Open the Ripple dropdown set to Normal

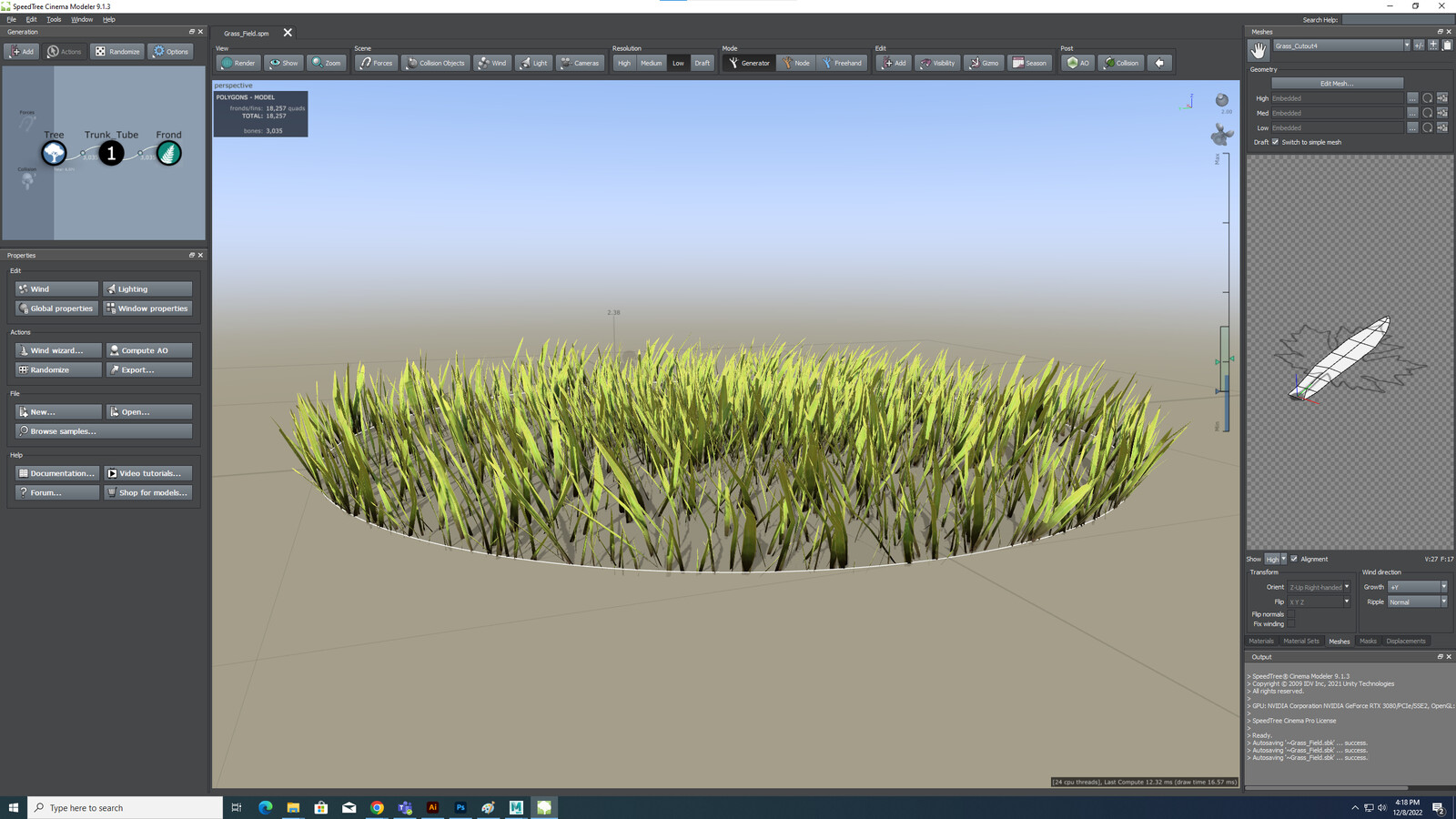tap(1417, 602)
